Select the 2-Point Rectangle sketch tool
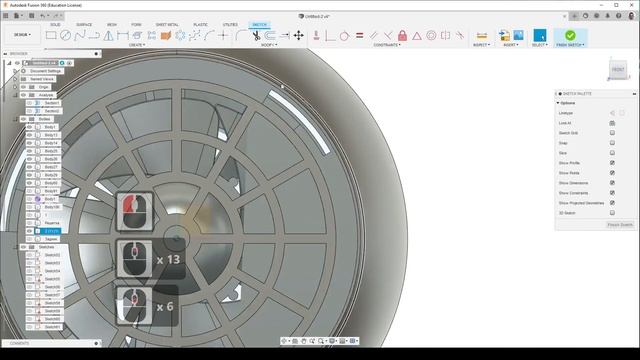 click(x=51, y=36)
